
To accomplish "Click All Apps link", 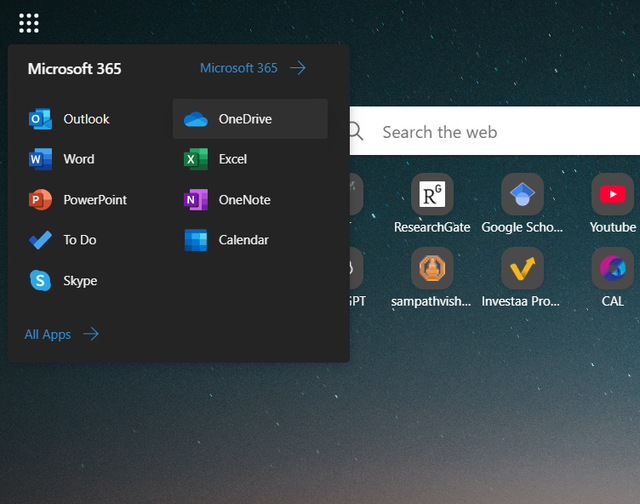I will pyautogui.click(x=62, y=334).
